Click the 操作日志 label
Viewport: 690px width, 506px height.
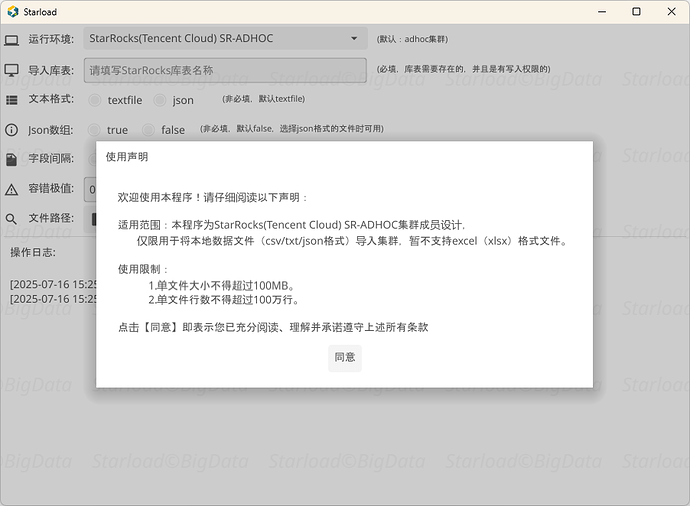point(33,253)
